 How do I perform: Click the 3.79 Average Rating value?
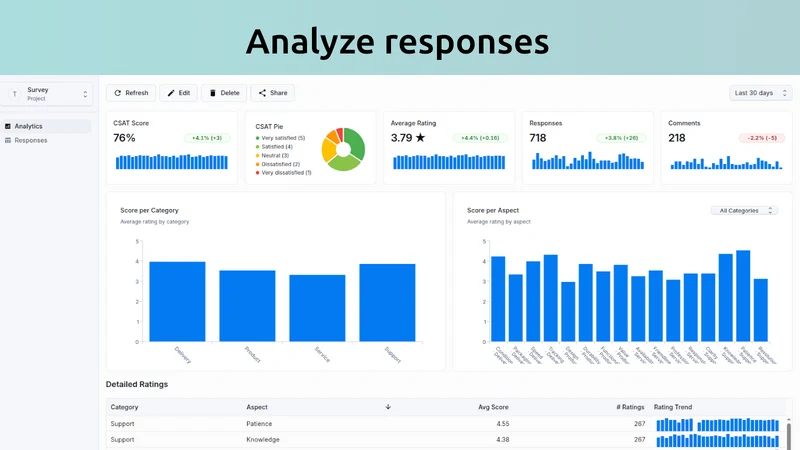click(408, 138)
